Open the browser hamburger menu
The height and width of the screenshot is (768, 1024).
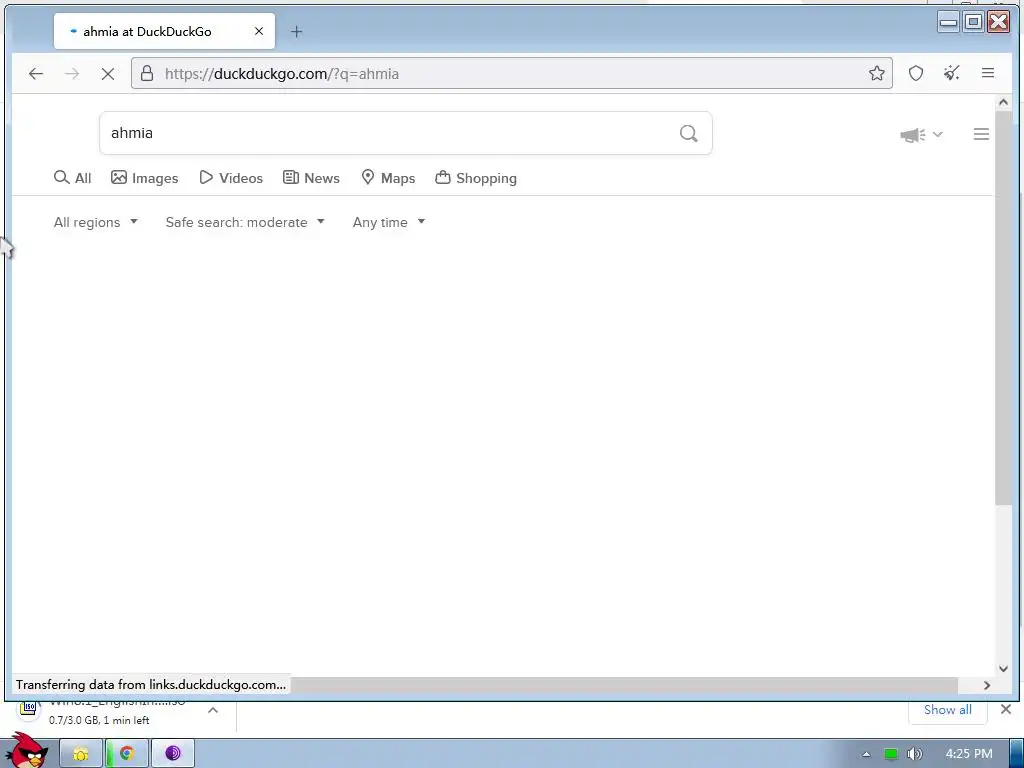[x=987, y=73]
